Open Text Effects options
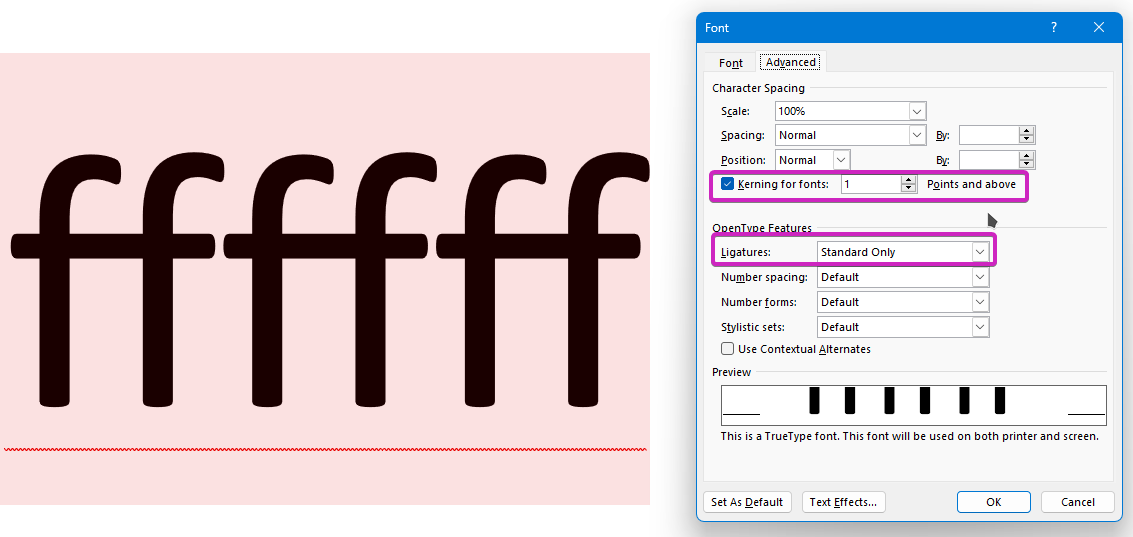This screenshot has width=1133, height=537. click(843, 502)
